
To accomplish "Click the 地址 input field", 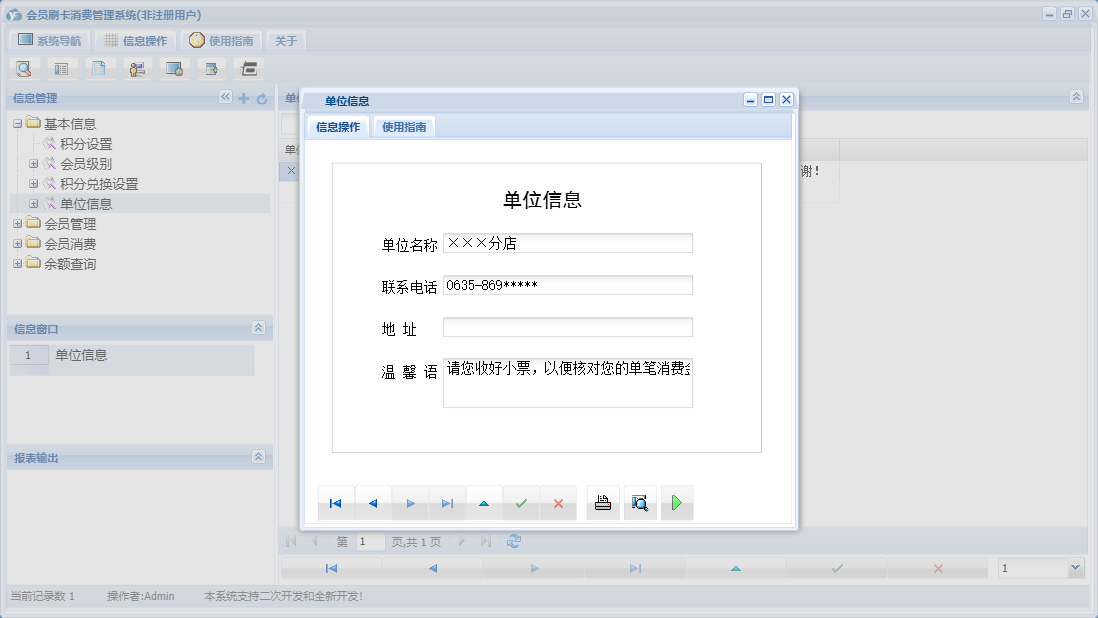I will (567, 327).
